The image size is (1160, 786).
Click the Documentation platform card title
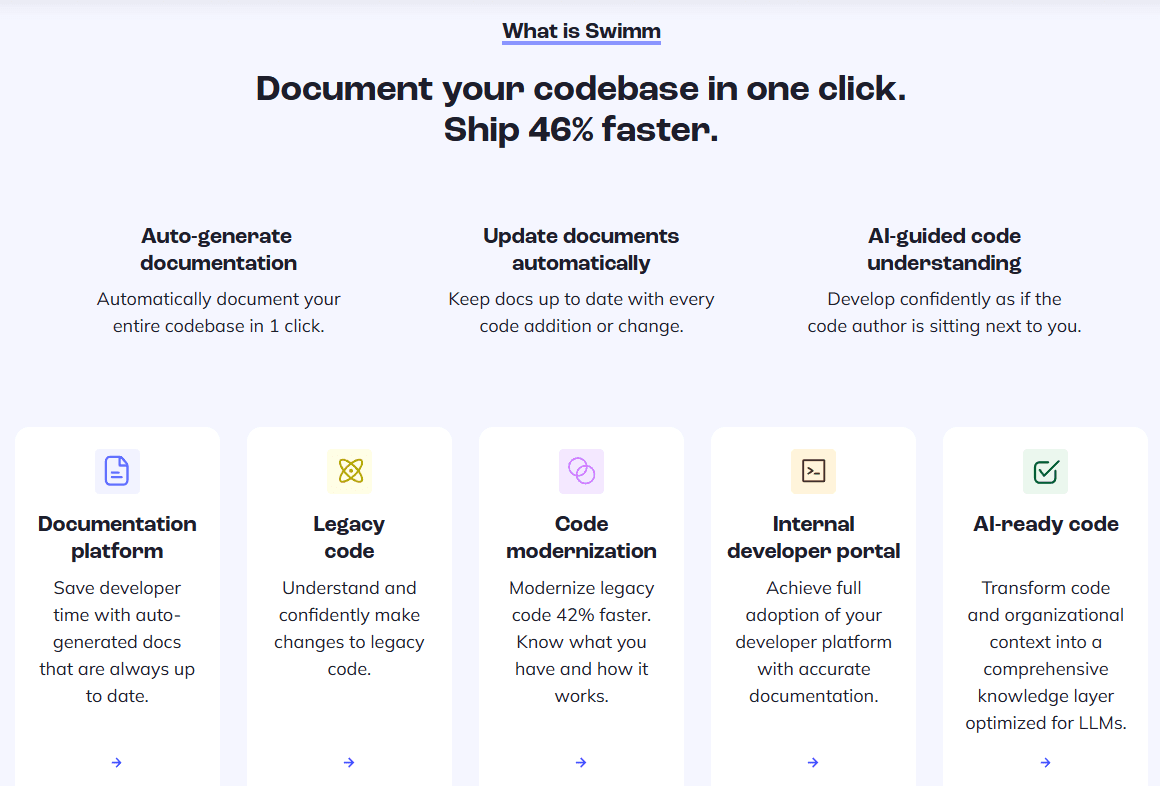[x=117, y=537]
